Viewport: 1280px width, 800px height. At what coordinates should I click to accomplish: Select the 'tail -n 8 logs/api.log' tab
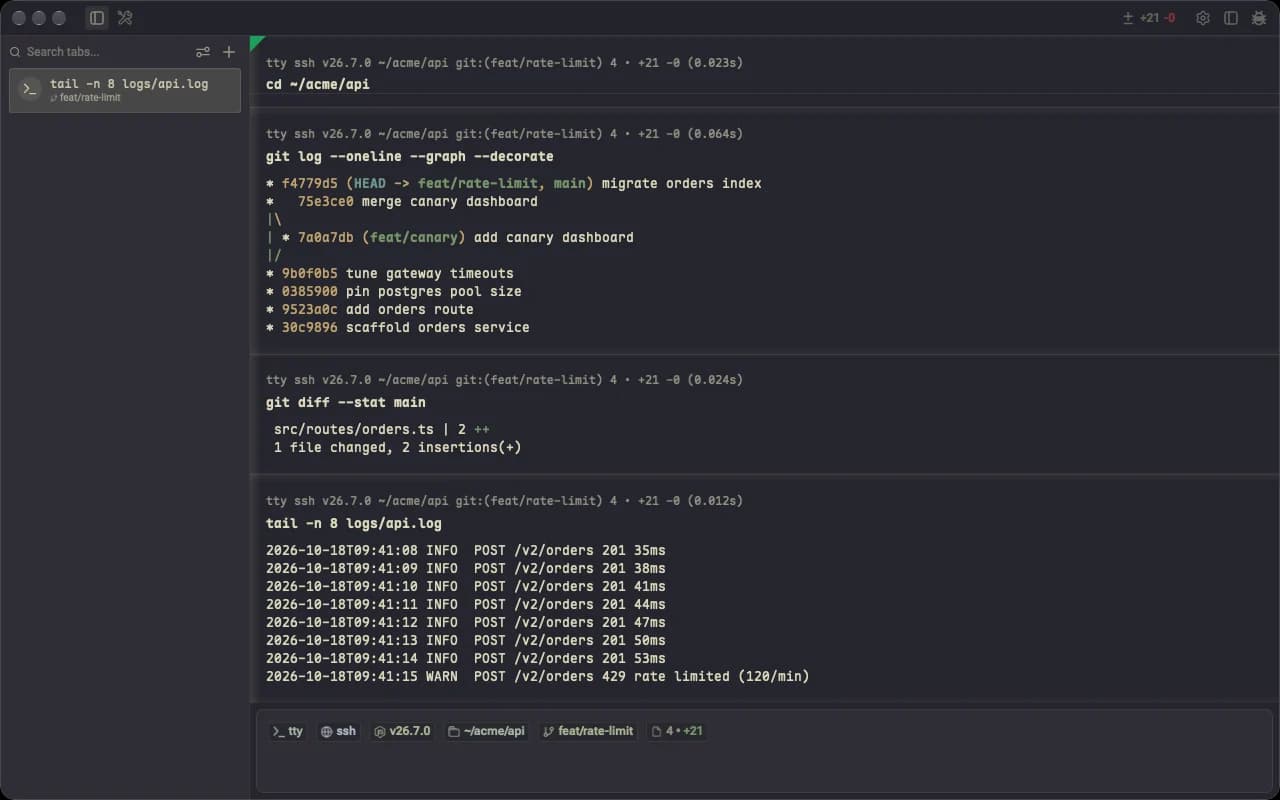pos(125,90)
